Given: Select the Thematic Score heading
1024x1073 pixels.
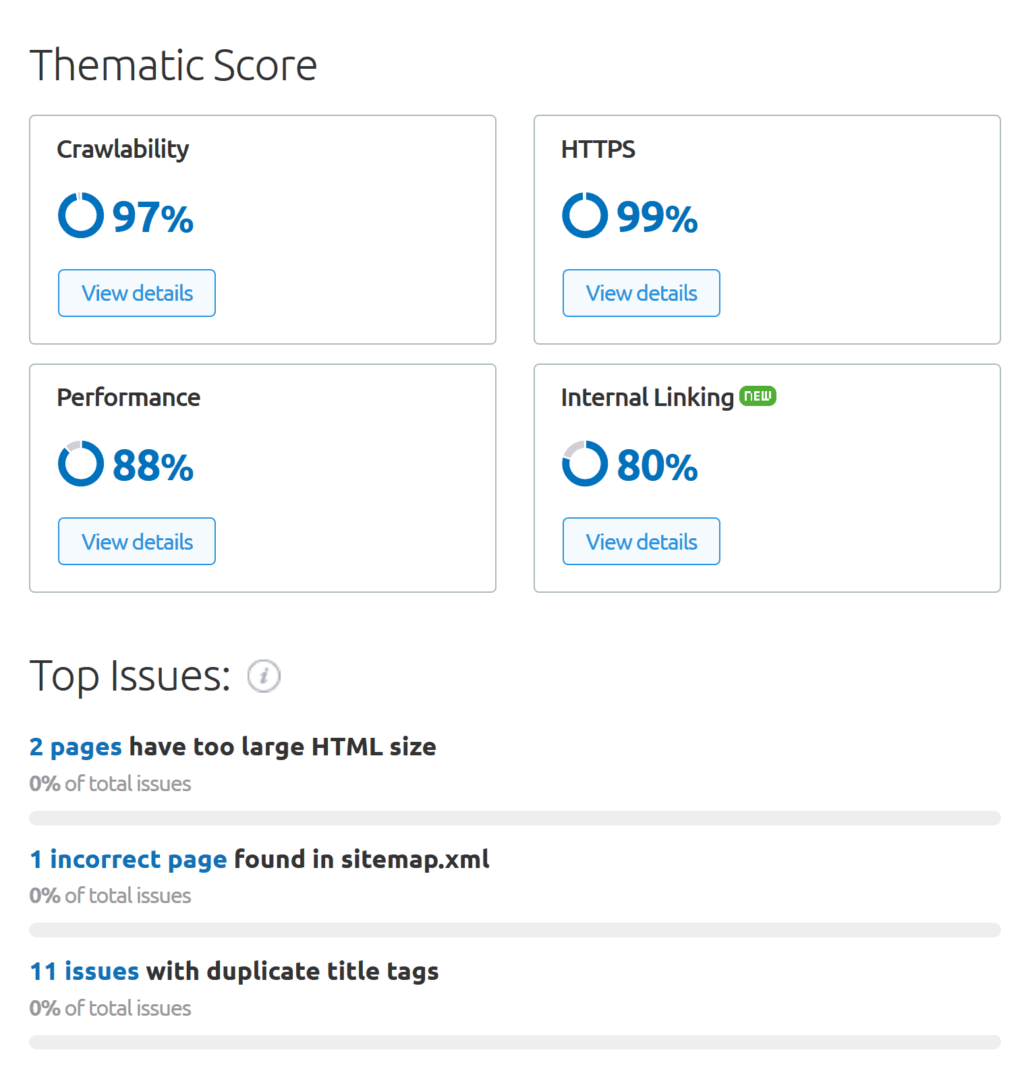Looking at the screenshot, I should tap(173, 64).
